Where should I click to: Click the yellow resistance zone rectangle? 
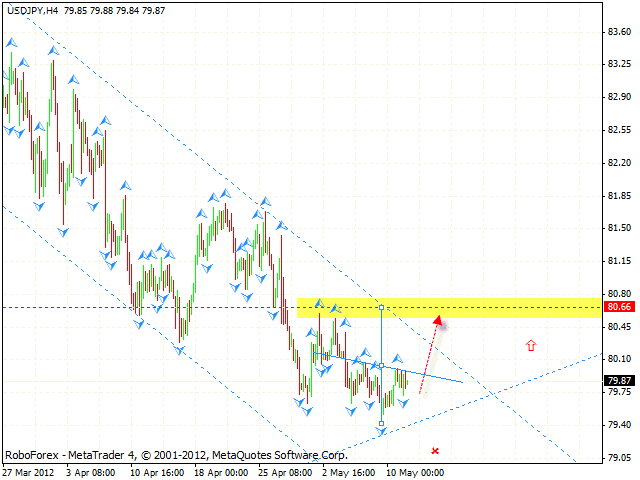pyautogui.click(x=449, y=308)
